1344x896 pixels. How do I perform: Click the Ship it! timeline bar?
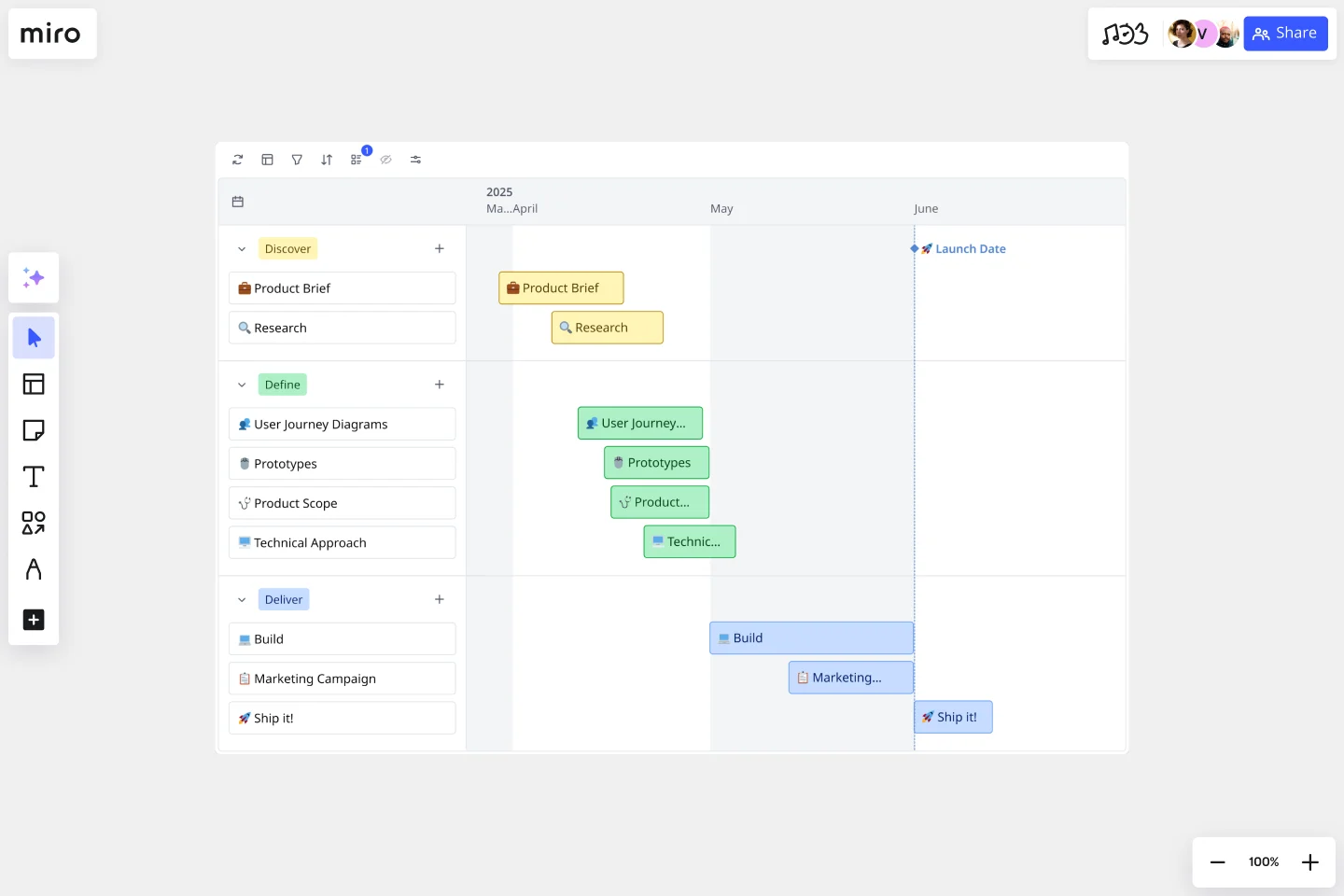(954, 717)
